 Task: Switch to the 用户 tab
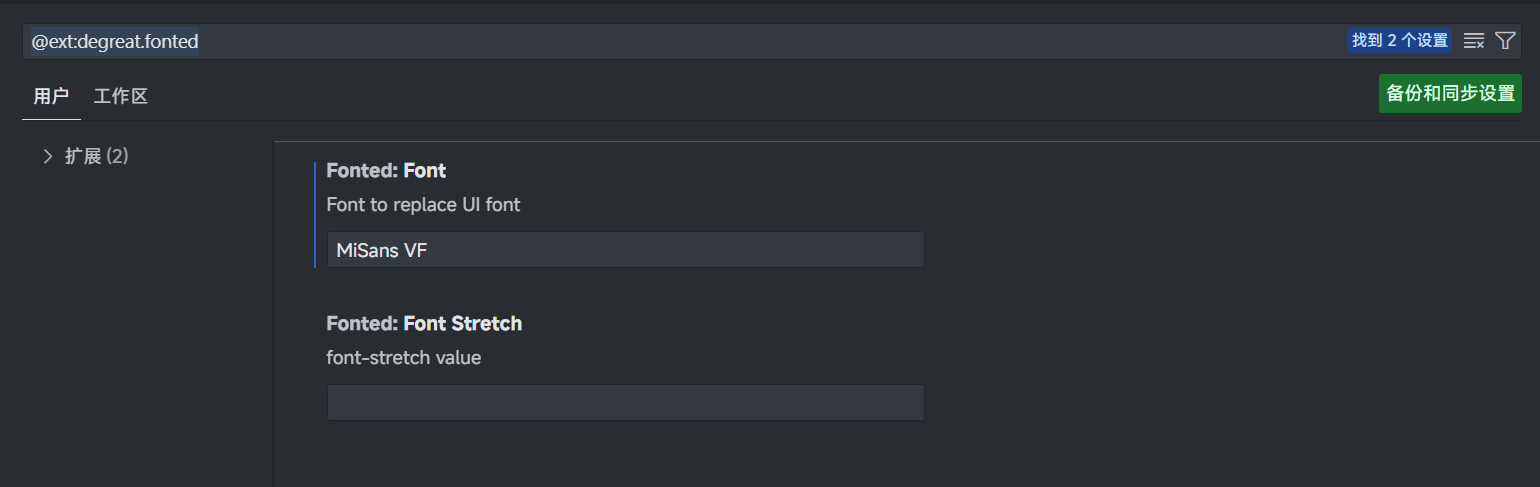point(51,97)
